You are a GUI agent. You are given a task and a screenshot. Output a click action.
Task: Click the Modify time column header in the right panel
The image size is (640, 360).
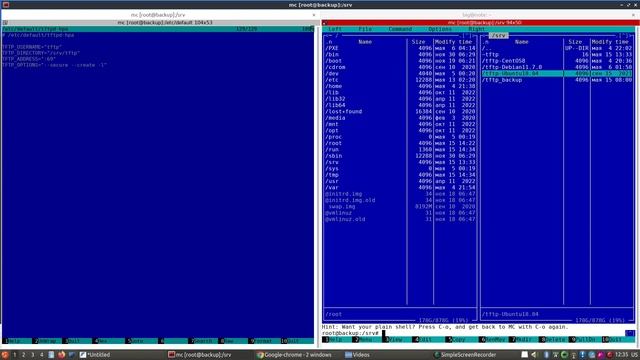(611, 42)
